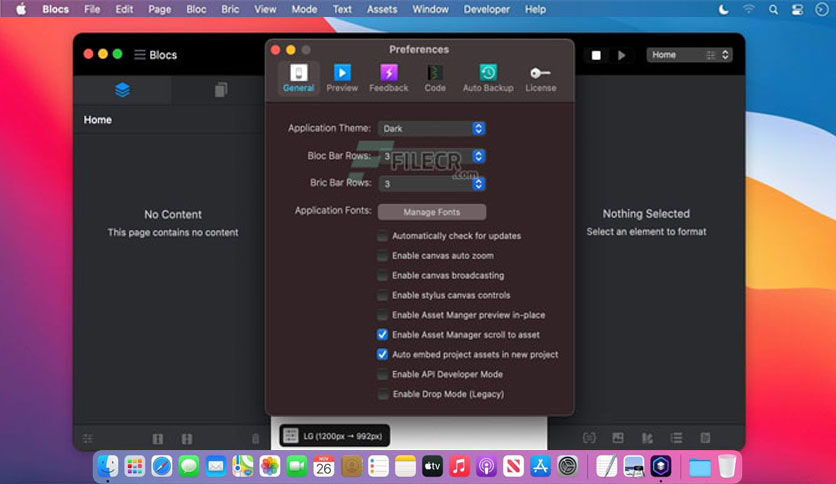Select the pages icon in Blocs sidebar
Screen dimensions: 836x484
tap(221, 90)
